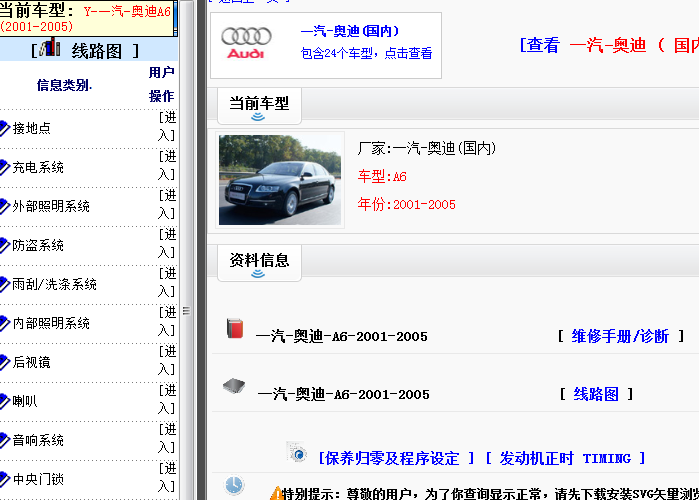Viewport: 699px width, 500px height.
Task: Select the 内部照明系统 category text
Action: [51, 323]
